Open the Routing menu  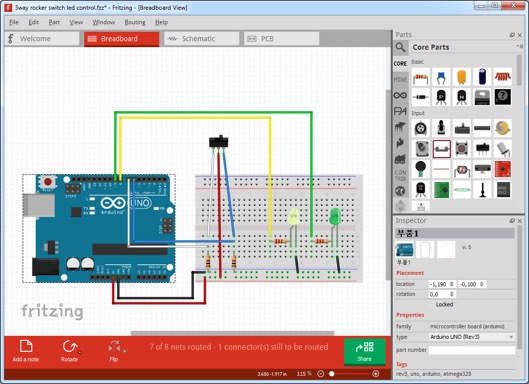[135, 22]
